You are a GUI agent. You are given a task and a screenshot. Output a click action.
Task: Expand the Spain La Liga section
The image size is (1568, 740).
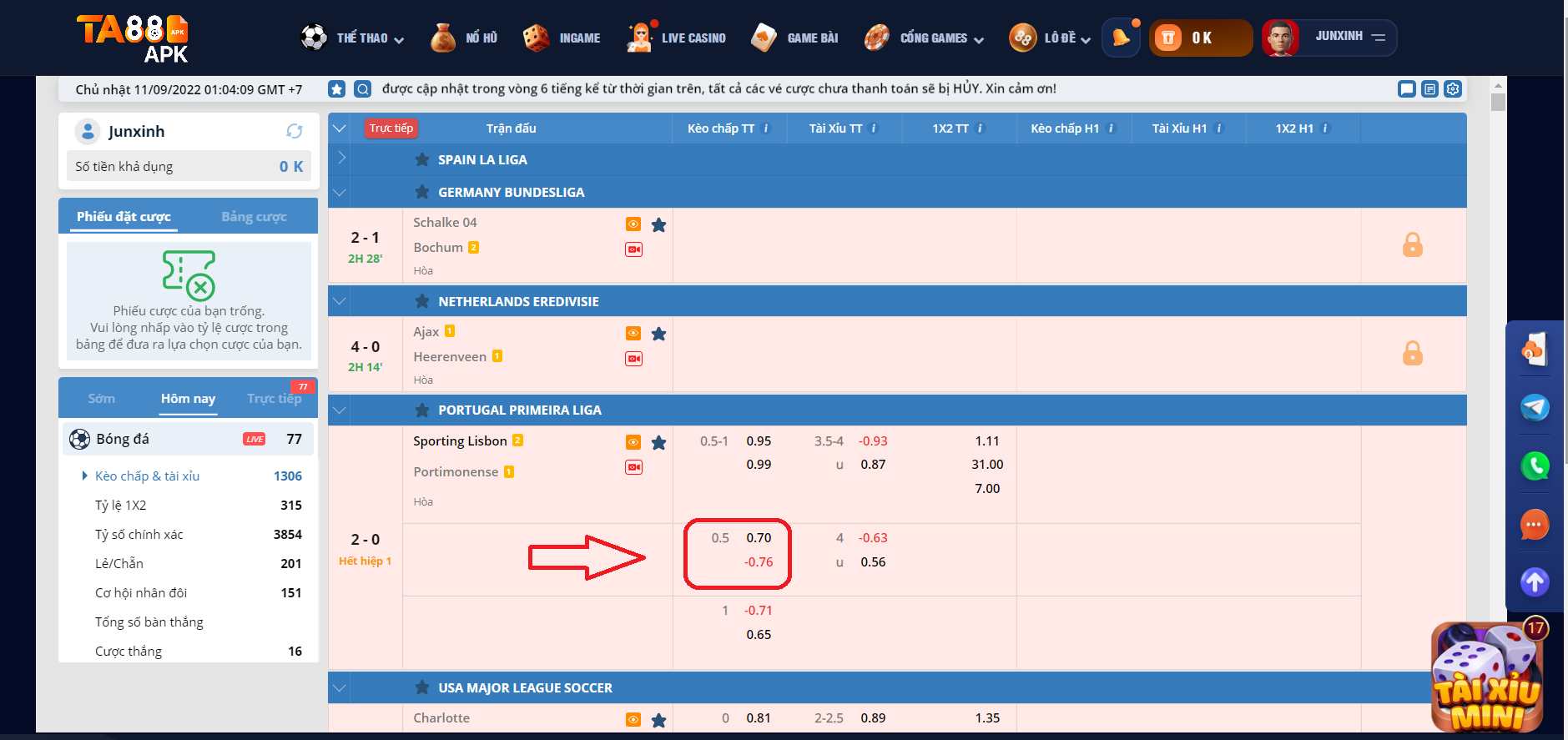340,159
